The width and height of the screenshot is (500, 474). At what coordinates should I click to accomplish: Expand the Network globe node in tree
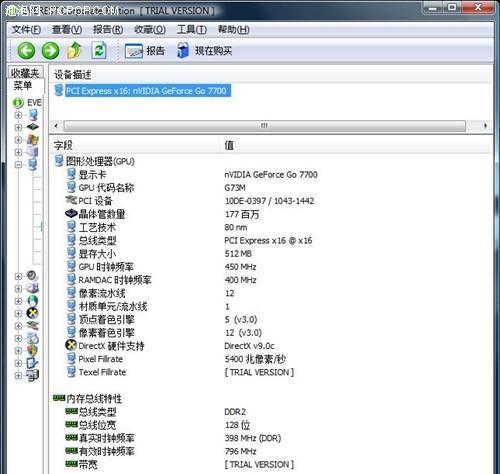(x=18, y=301)
